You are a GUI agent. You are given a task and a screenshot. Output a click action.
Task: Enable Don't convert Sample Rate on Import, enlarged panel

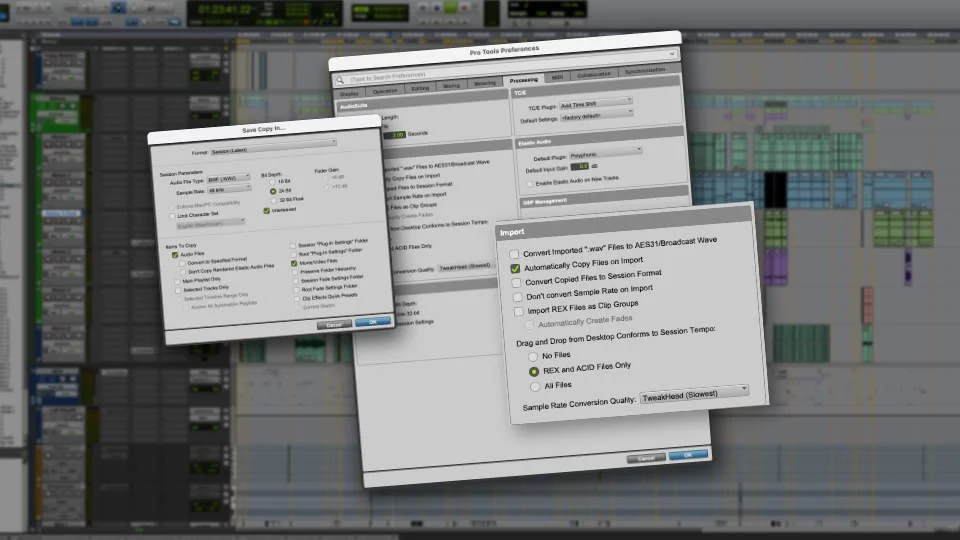click(x=517, y=297)
